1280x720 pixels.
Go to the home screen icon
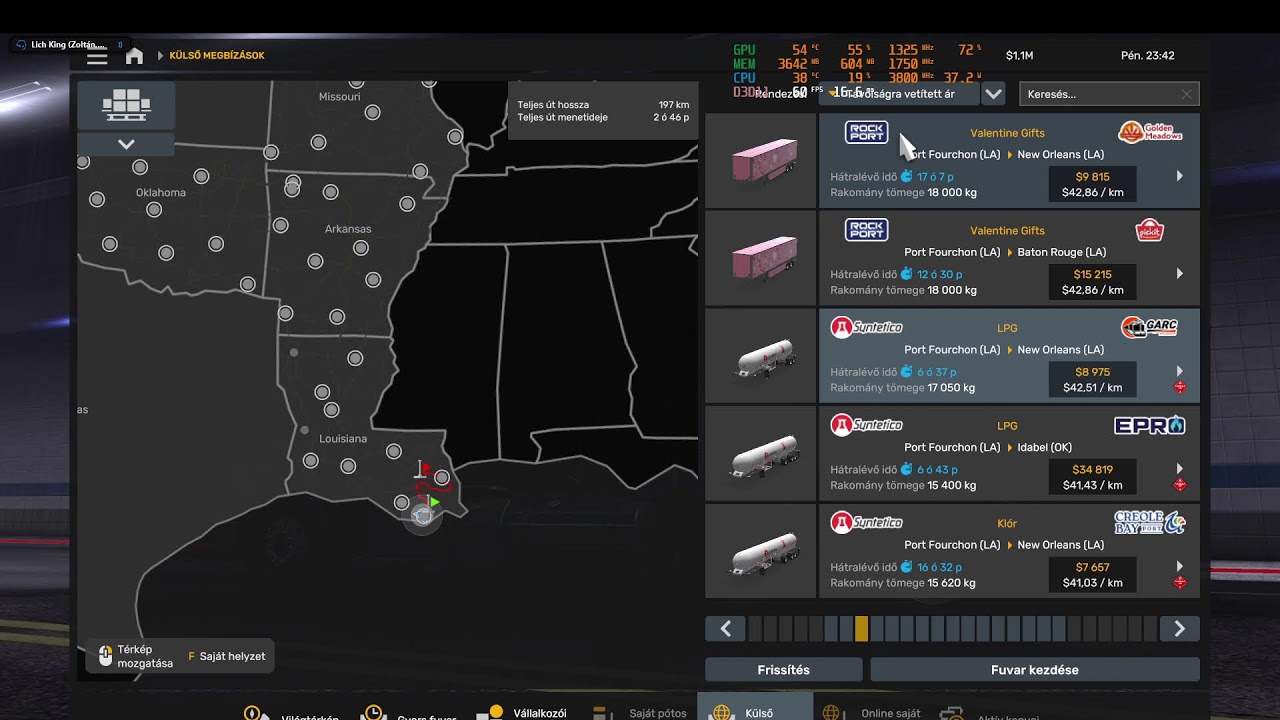134,56
